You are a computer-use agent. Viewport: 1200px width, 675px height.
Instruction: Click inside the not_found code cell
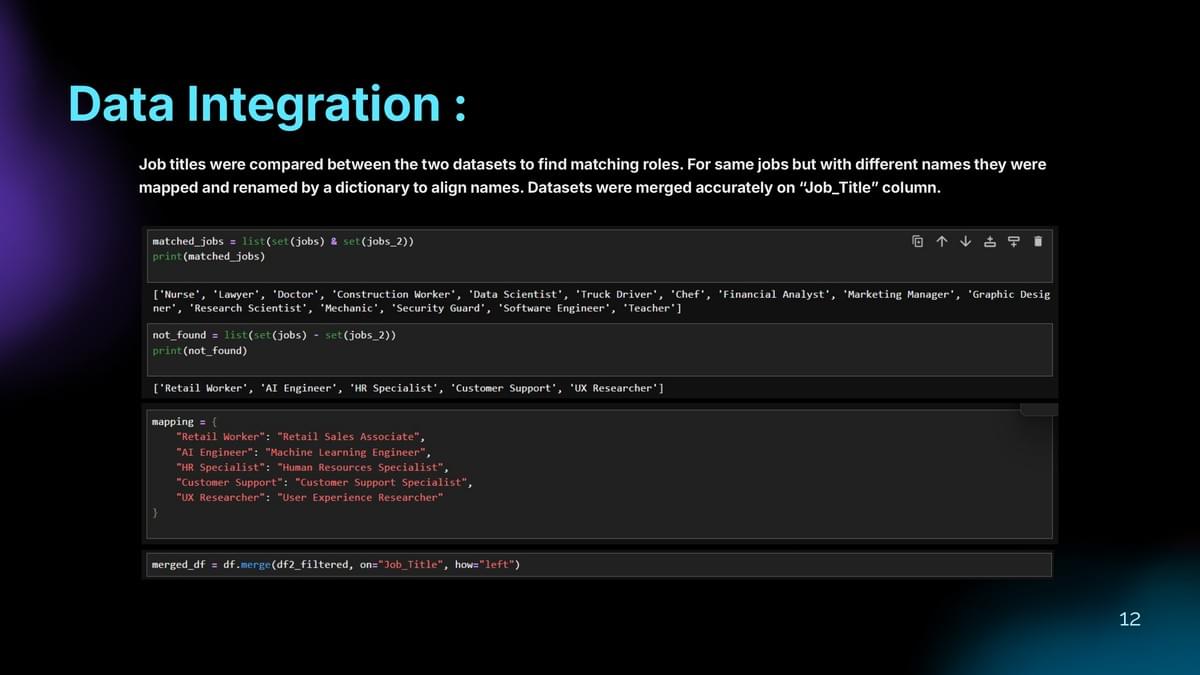598,349
